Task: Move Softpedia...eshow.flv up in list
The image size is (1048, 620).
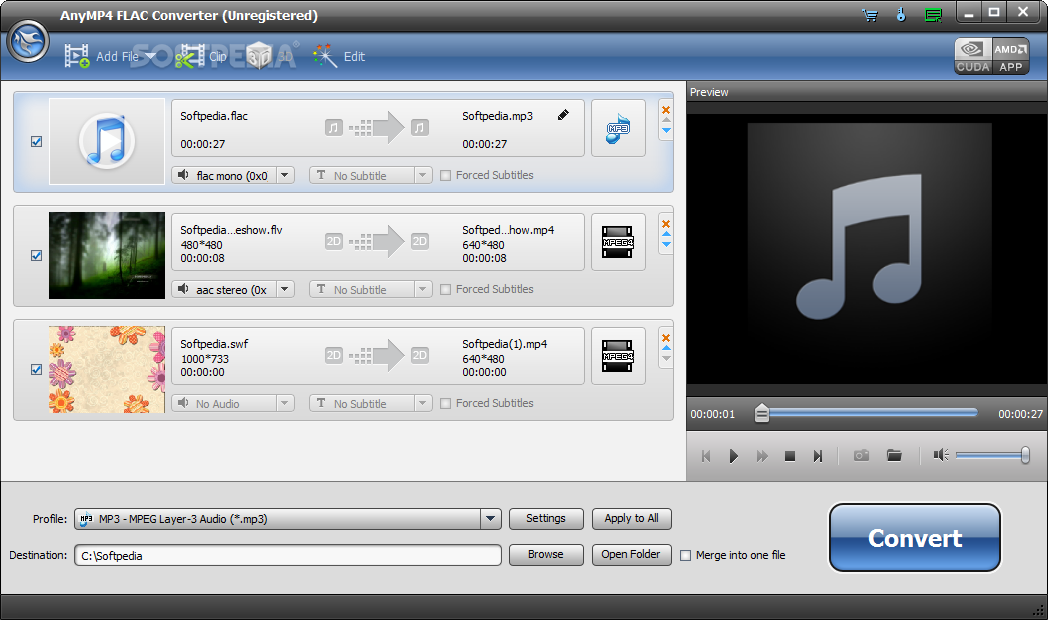Action: click(x=666, y=234)
